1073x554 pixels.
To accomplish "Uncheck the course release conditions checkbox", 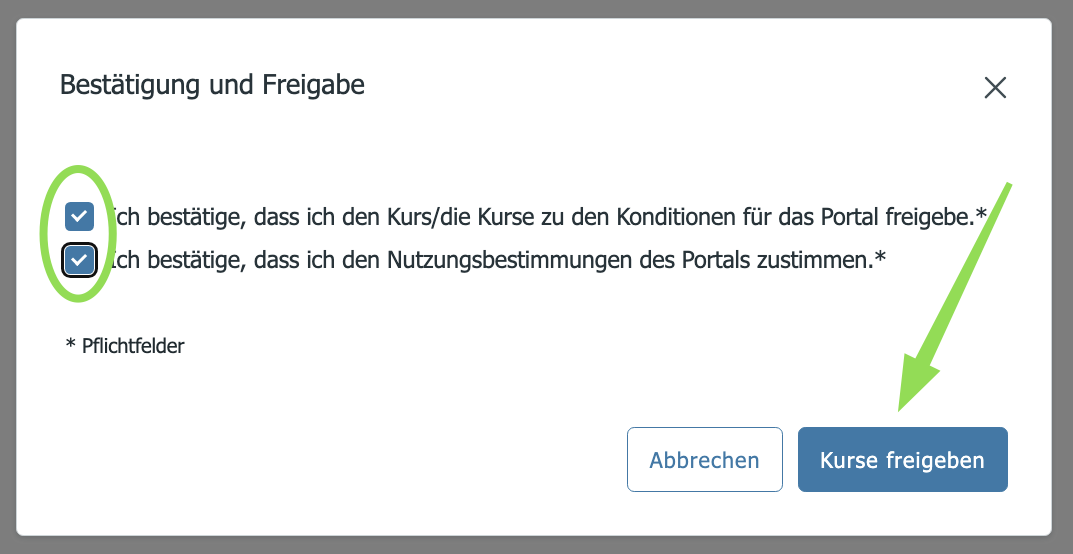I will [79, 216].
